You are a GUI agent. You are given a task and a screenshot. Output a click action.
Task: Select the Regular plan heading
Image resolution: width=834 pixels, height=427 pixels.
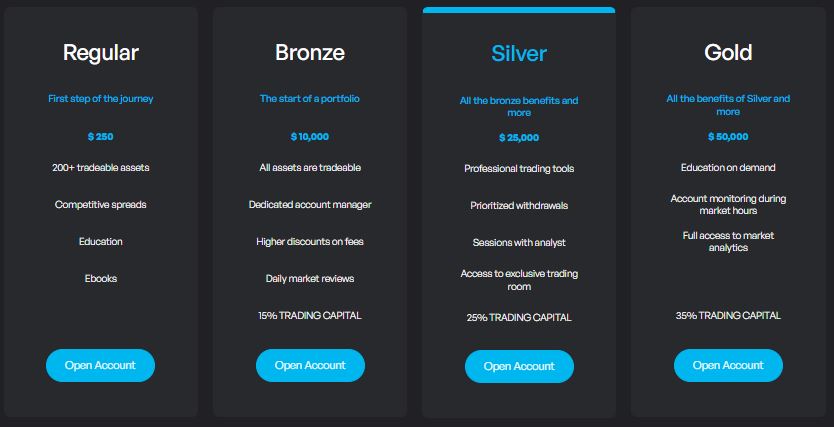[101, 53]
